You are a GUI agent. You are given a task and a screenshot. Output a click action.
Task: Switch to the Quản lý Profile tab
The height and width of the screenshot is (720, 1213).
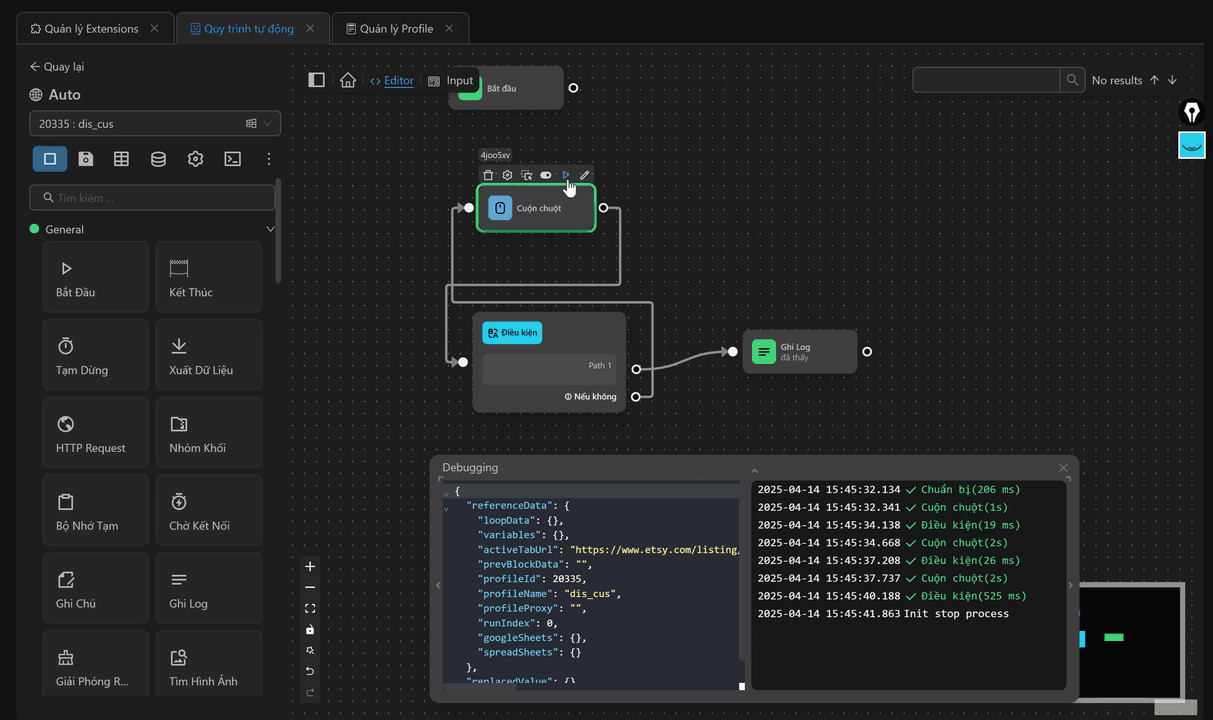397,29
